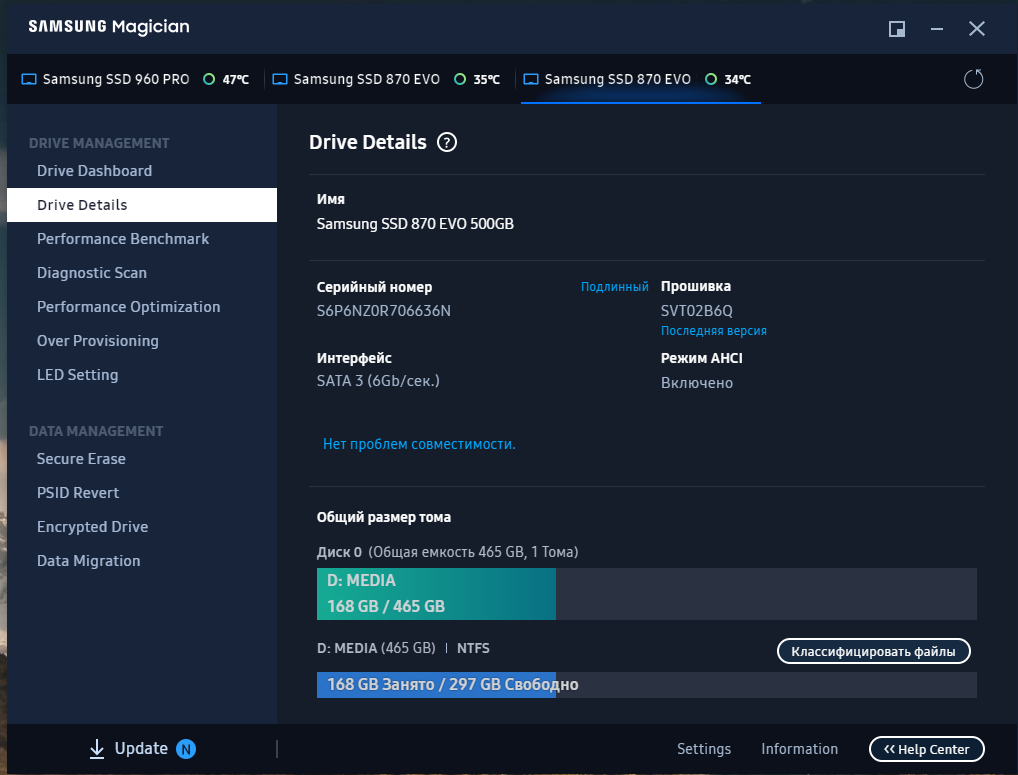This screenshot has height=775, width=1018.
Task: Click the refresh drives icon
Action: coord(973,79)
